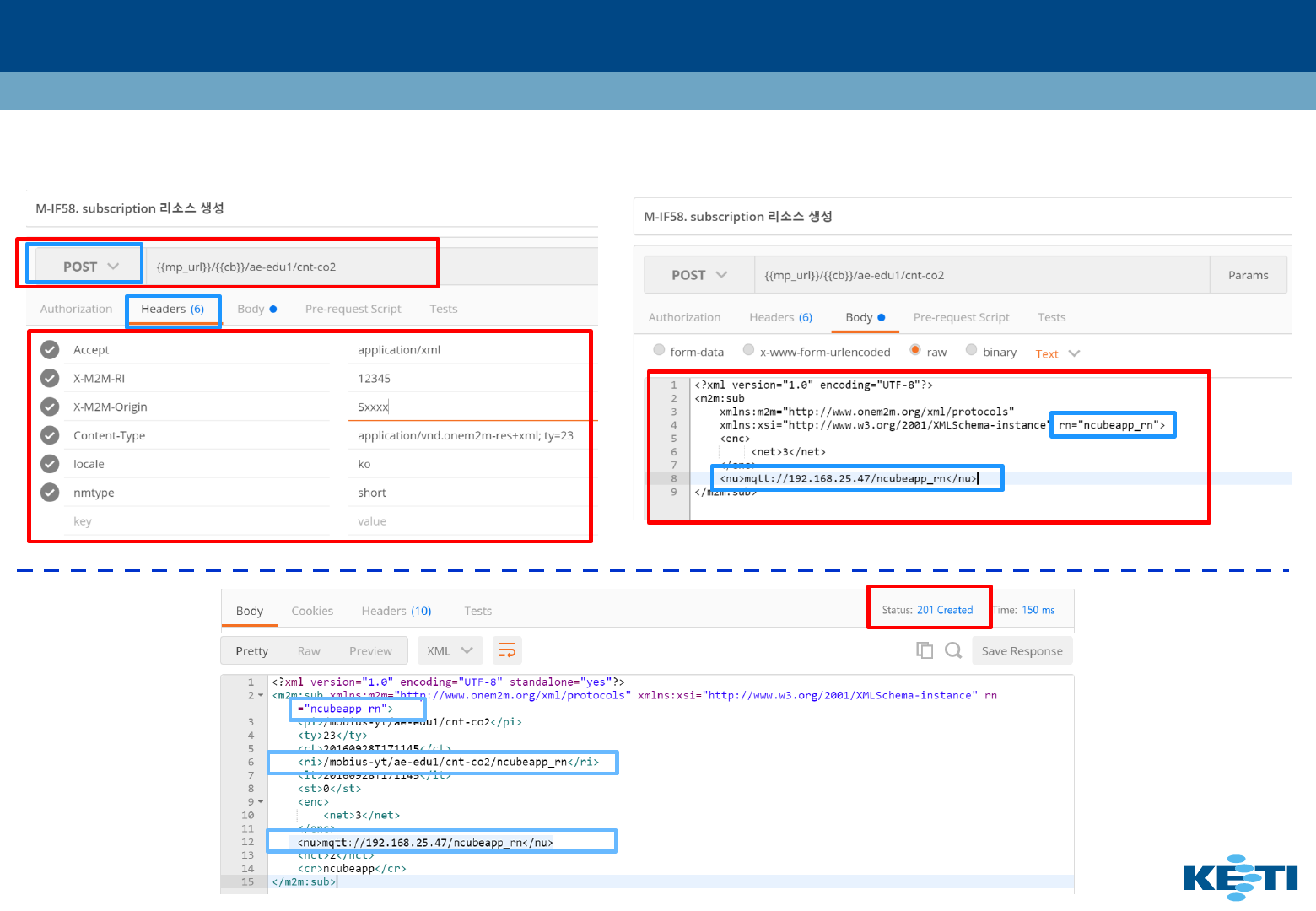Open the POST method dropdown in left panel
Image resolution: width=1316 pixels, height=911 pixels.
tap(90, 267)
